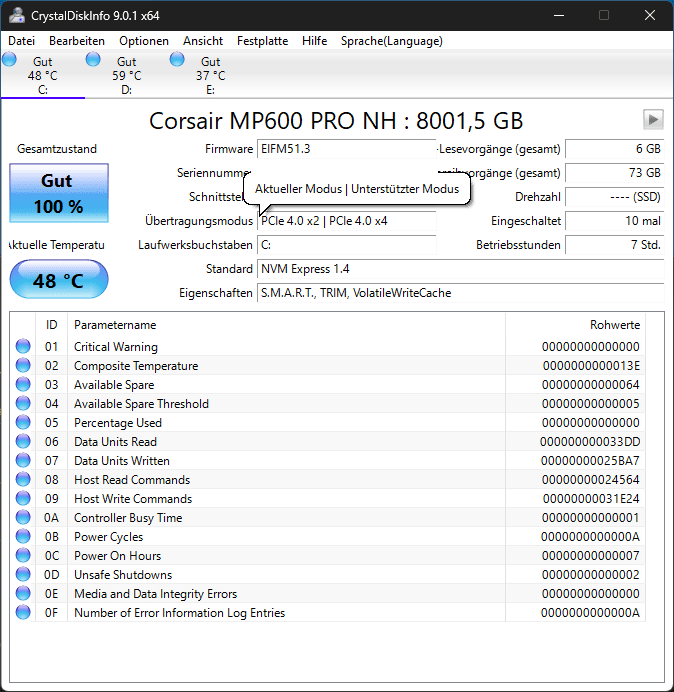Click the Eigenschaften field with S.M.A.R.T., TRIM
The height and width of the screenshot is (692, 674).
point(460,293)
